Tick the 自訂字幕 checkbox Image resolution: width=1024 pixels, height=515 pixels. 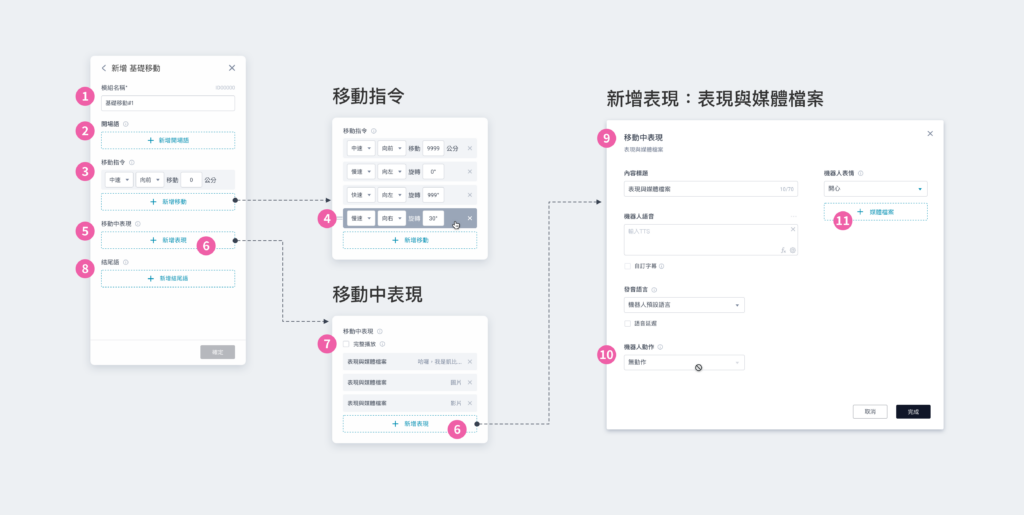coord(628,266)
